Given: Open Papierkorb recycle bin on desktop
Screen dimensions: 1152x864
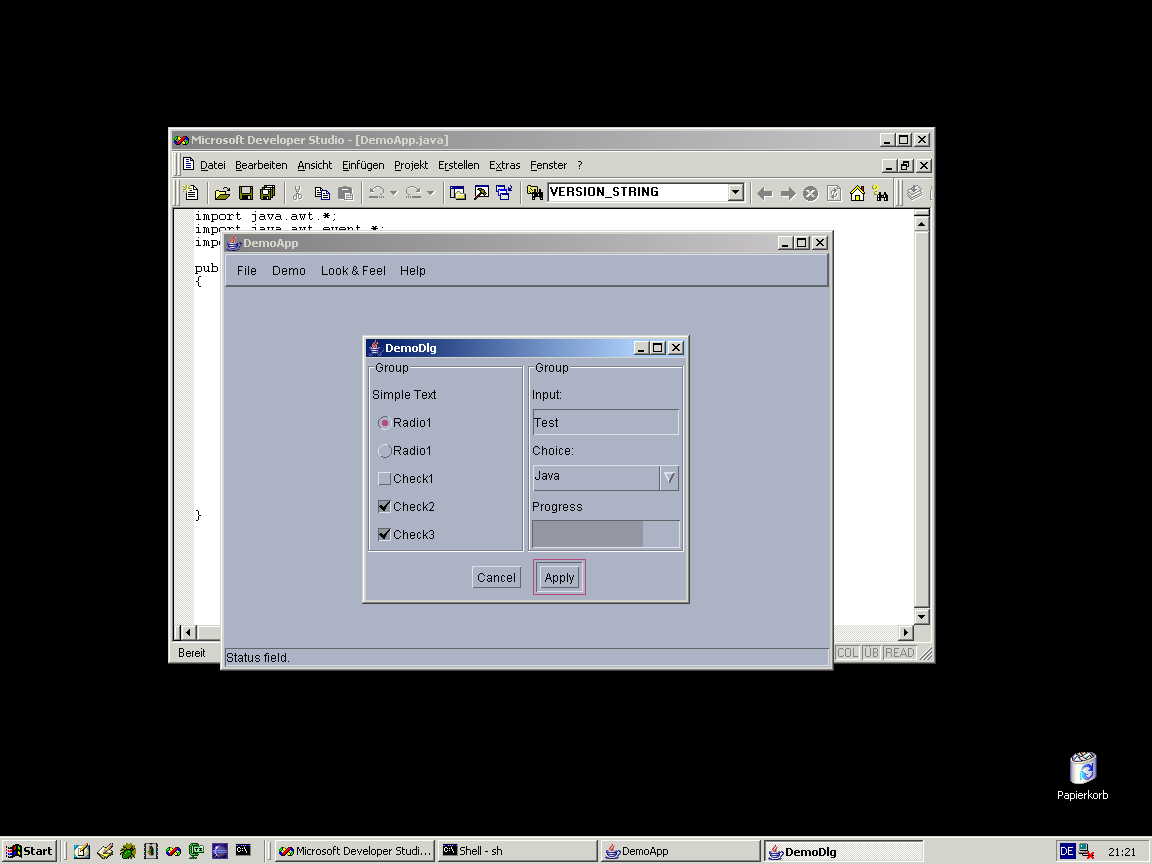Looking at the screenshot, I should [x=1082, y=769].
